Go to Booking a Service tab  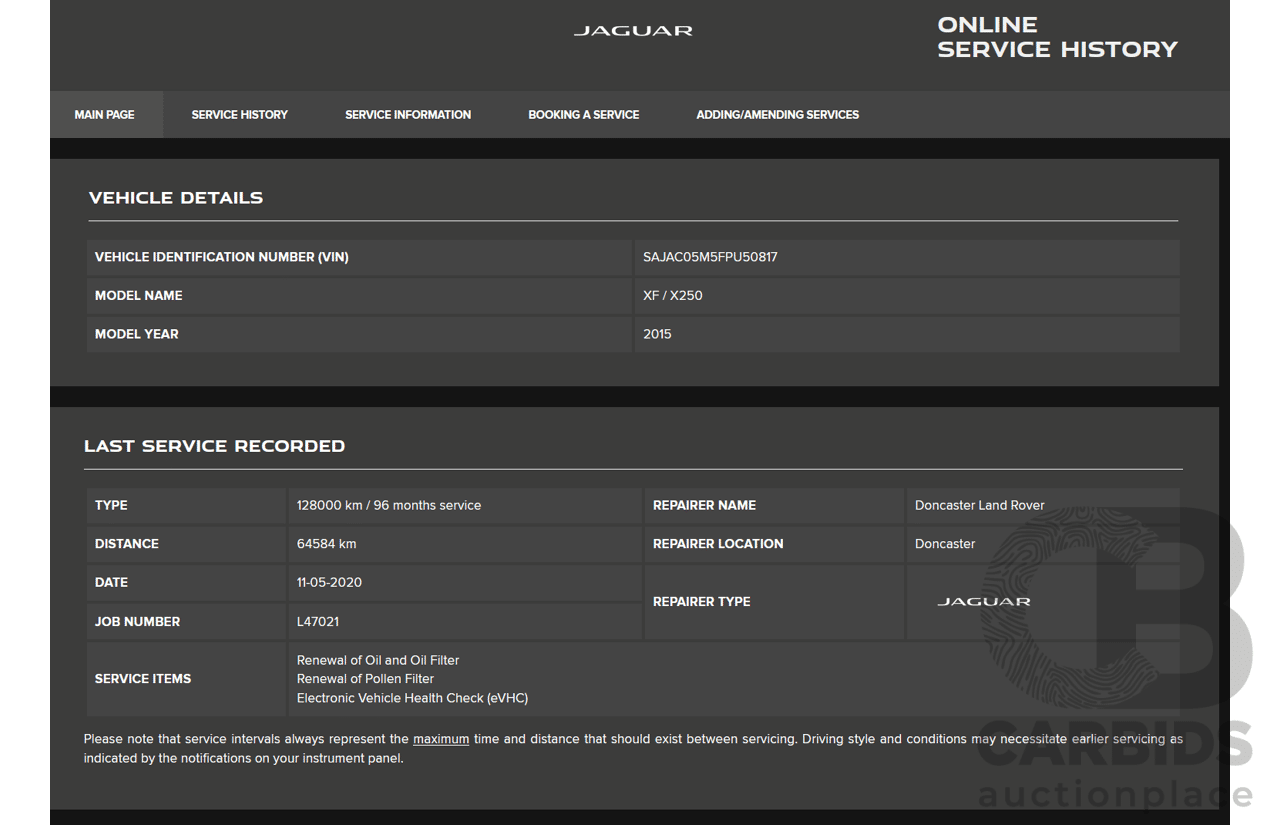(x=584, y=115)
